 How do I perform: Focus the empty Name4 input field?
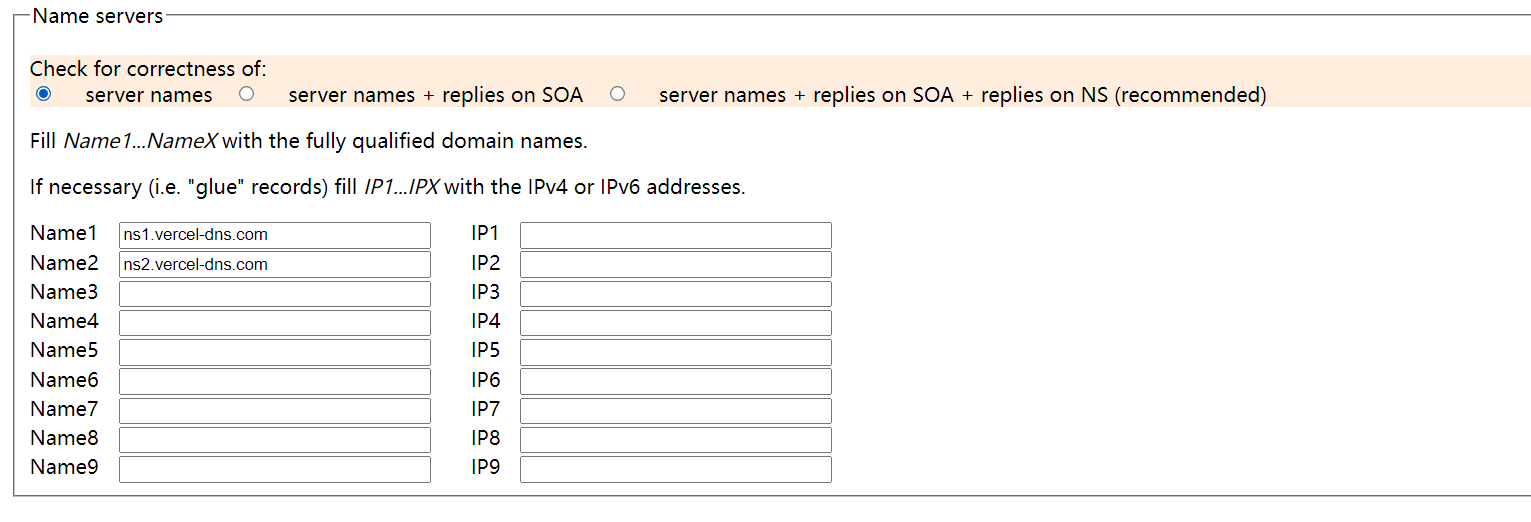coord(274,323)
